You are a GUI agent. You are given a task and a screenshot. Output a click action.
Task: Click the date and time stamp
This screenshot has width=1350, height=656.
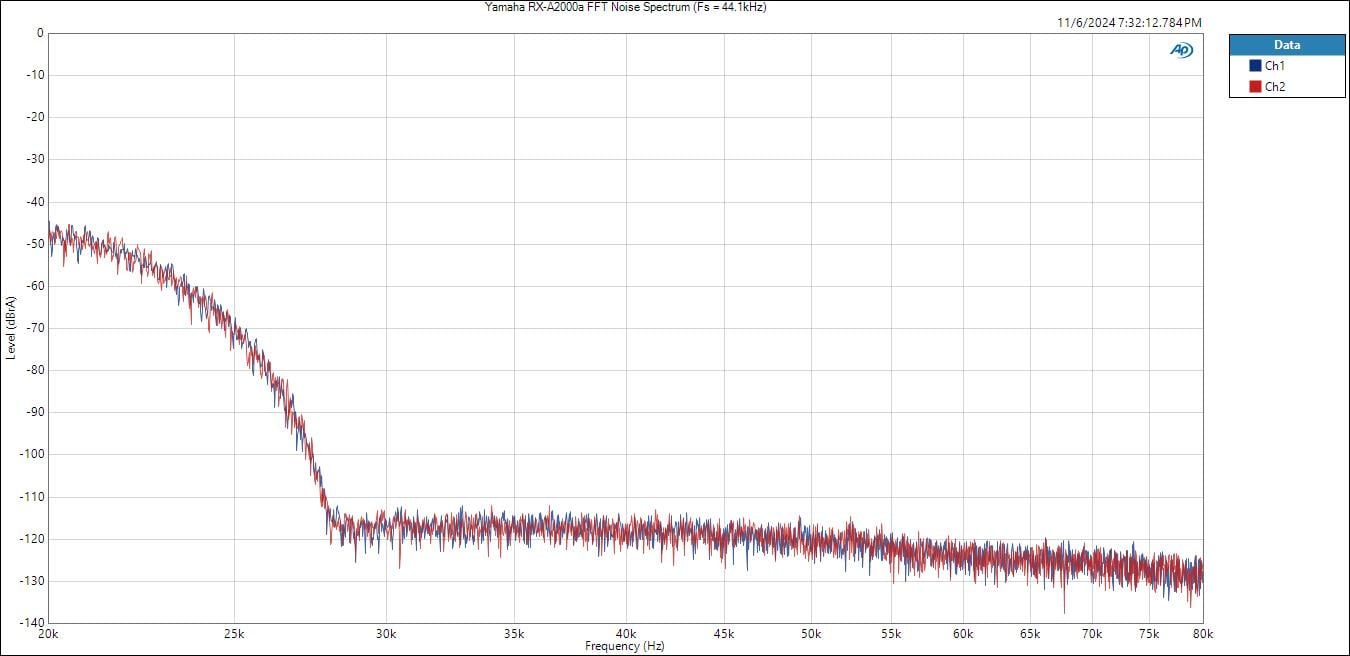(1129, 22)
